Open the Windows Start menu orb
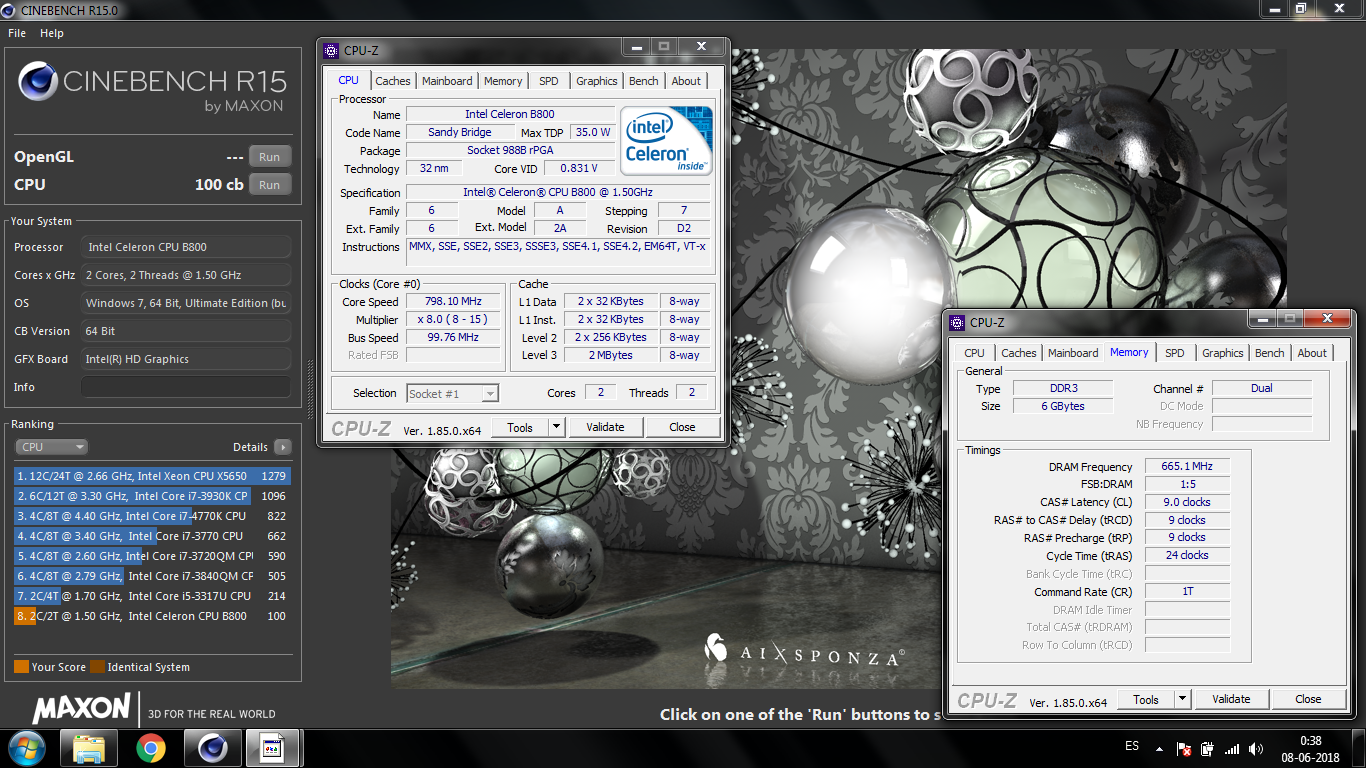The image size is (1366, 768). 25,748
